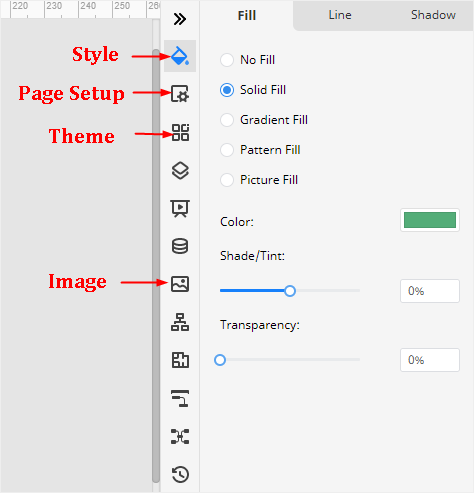Viewport: 474px width, 493px height.
Task: Click the 'Color:' label text
Action: point(237,222)
